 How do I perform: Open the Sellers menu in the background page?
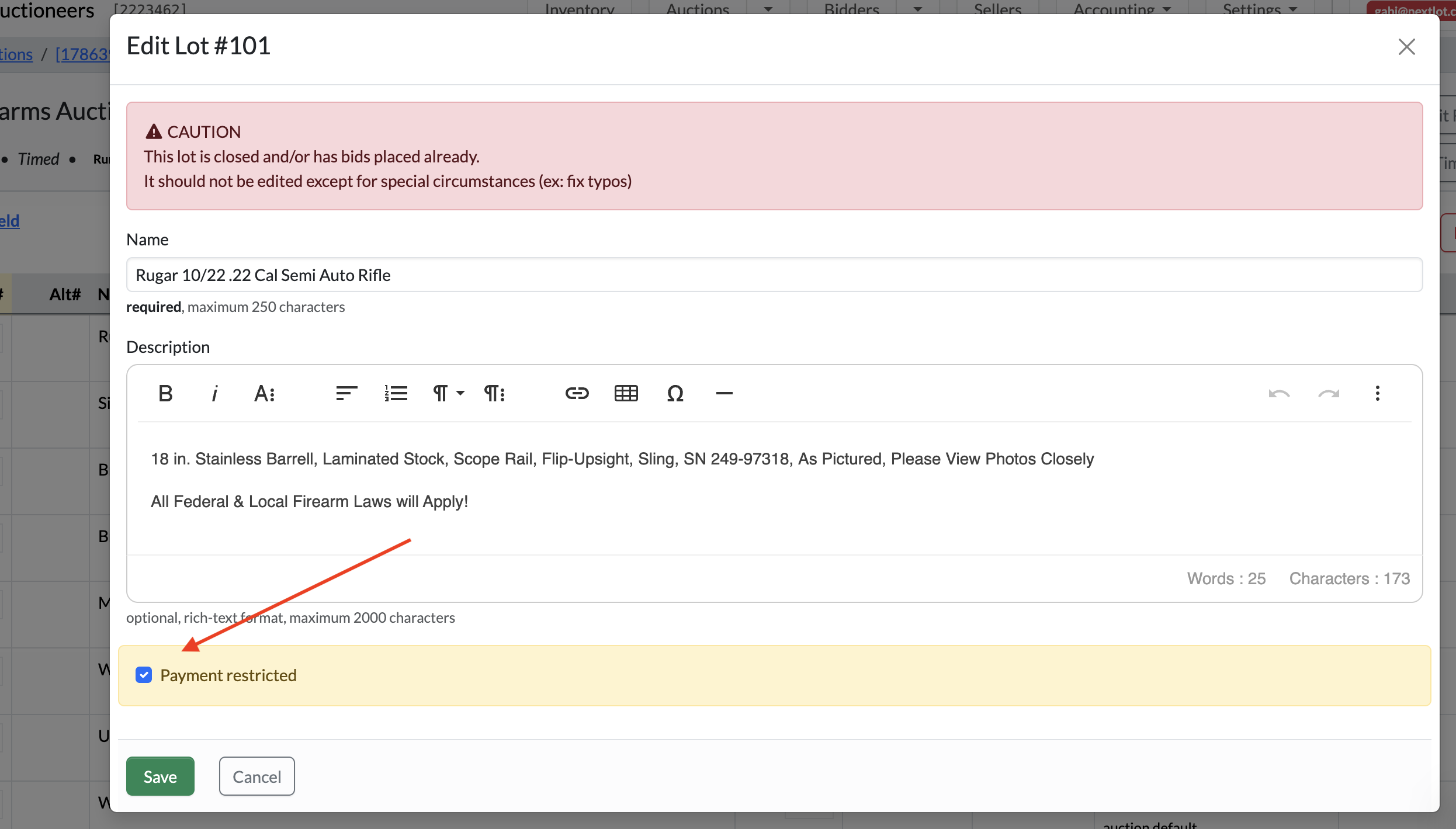[x=997, y=8]
